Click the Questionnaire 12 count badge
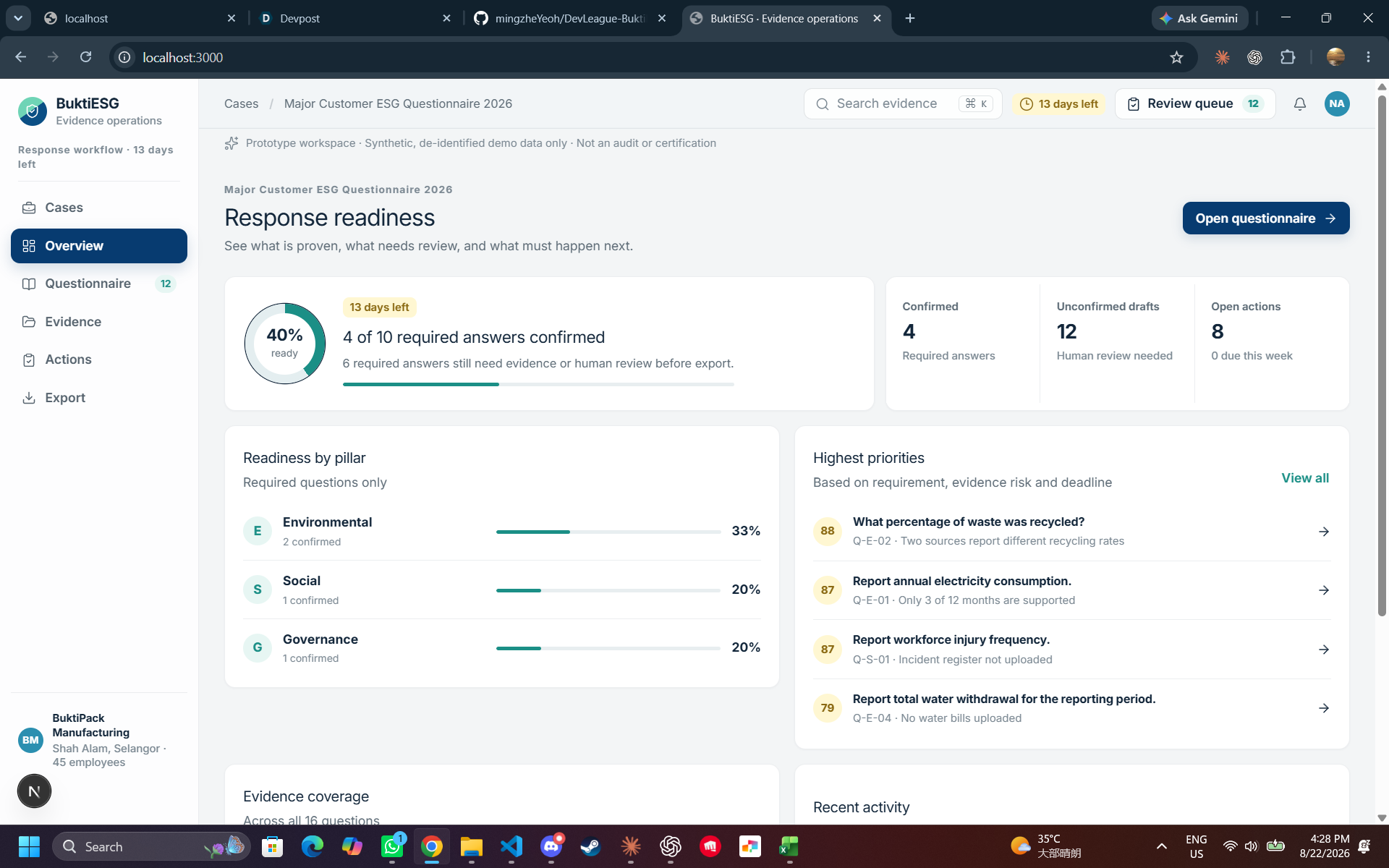 (x=166, y=284)
